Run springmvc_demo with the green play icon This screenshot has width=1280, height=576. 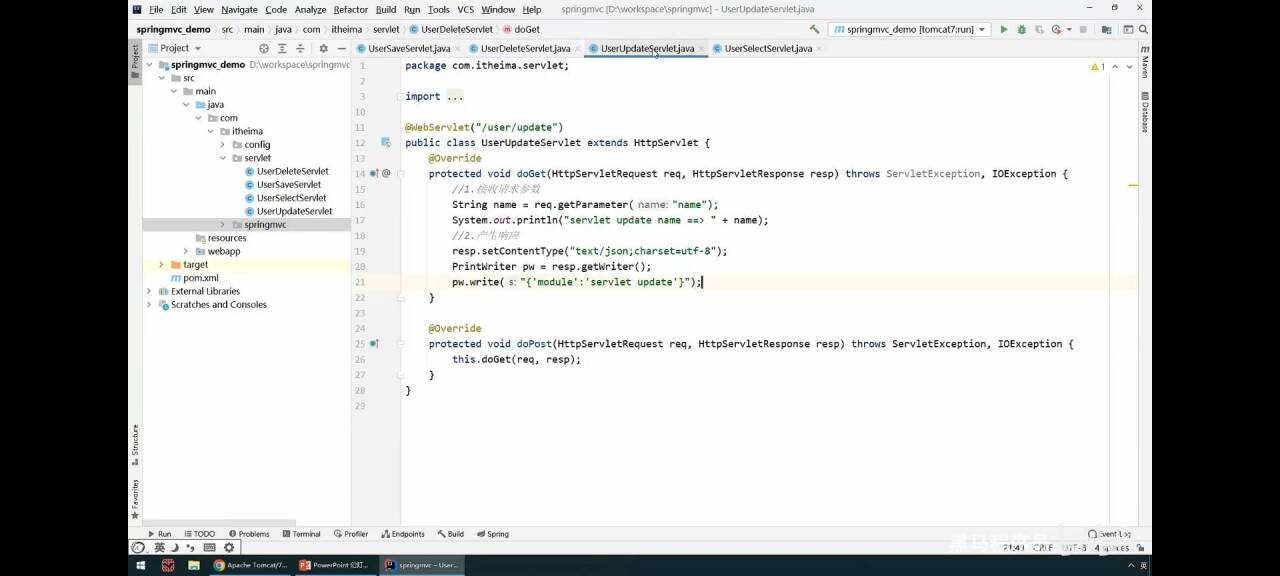click(1004, 30)
